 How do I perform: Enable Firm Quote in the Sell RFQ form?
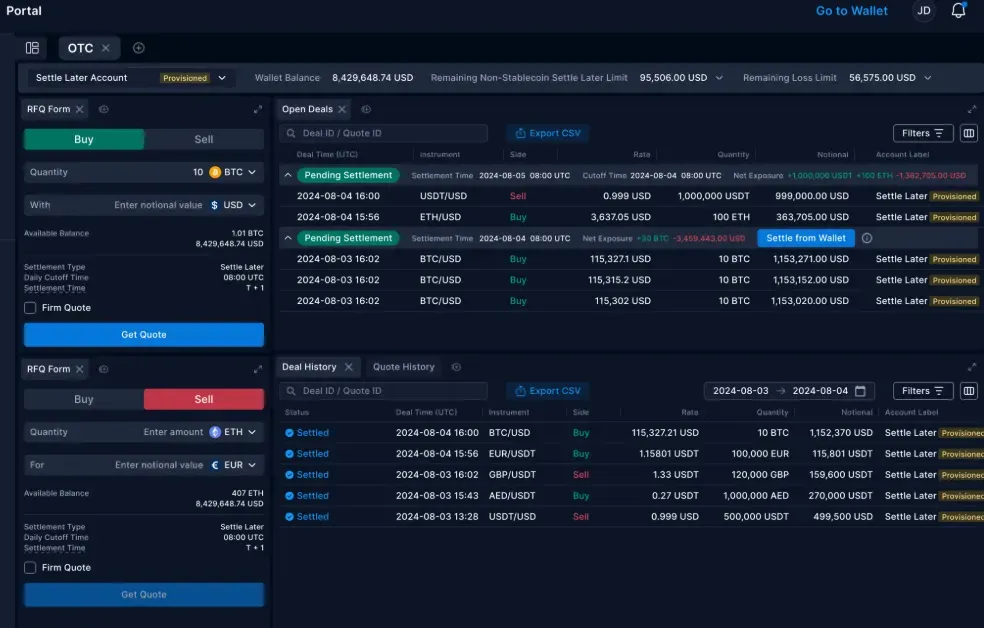[29, 567]
